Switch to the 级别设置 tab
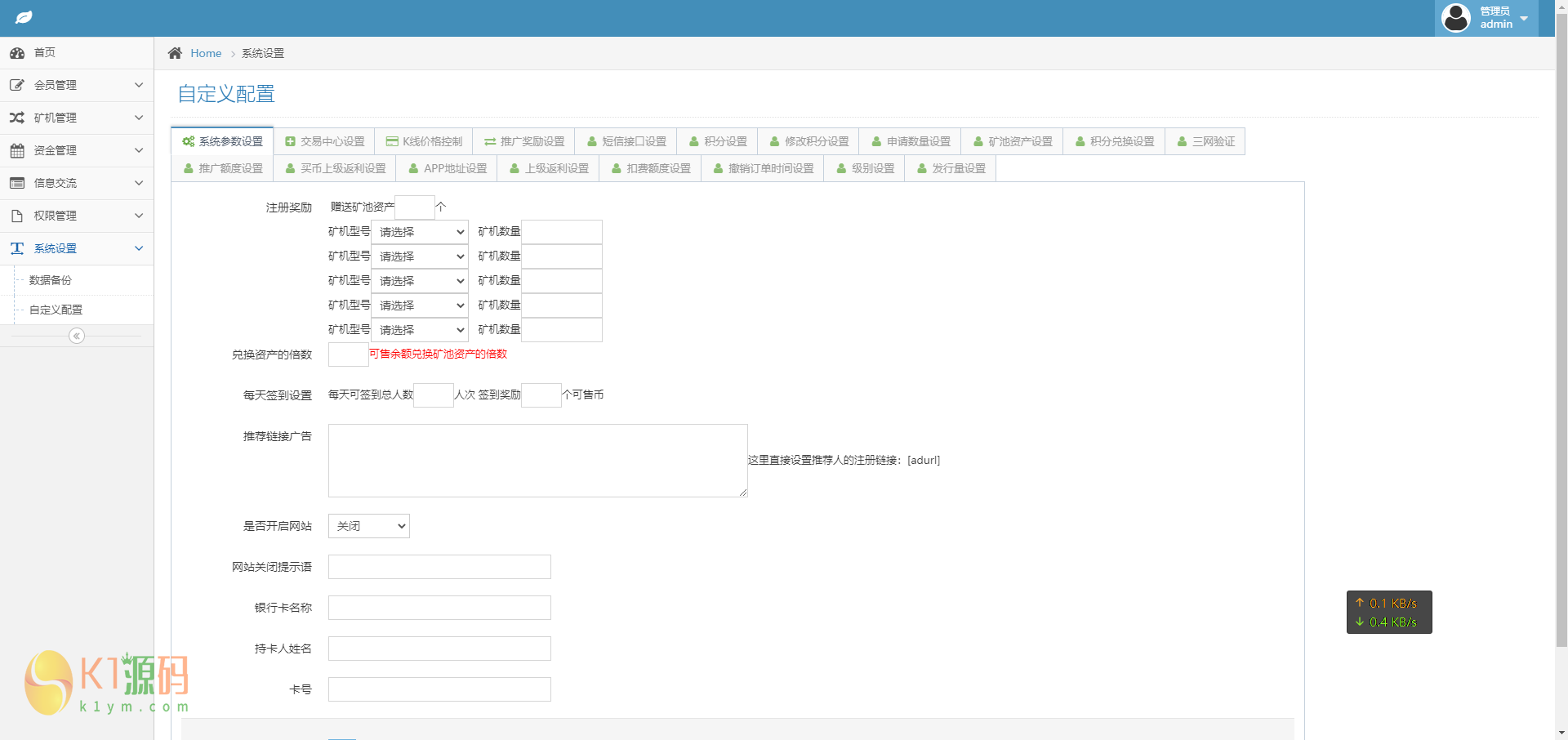1568x740 pixels. (x=865, y=168)
